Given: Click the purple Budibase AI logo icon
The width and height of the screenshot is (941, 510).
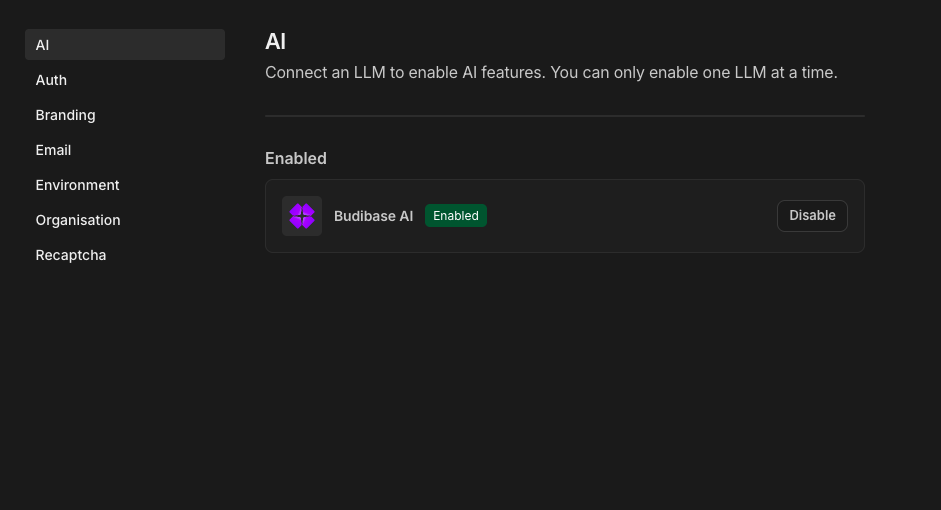Looking at the screenshot, I should (302, 216).
